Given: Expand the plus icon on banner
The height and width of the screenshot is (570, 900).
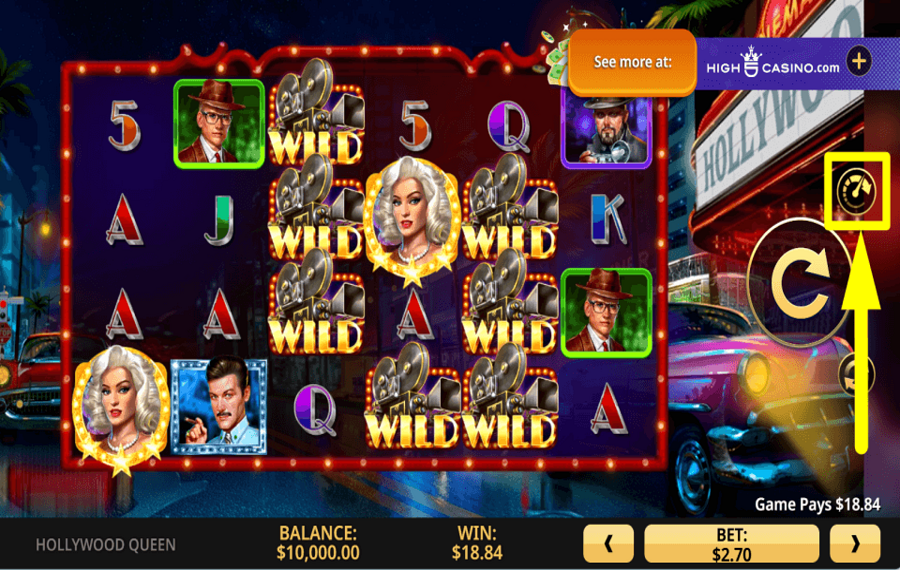Looking at the screenshot, I should coord(859,61).
